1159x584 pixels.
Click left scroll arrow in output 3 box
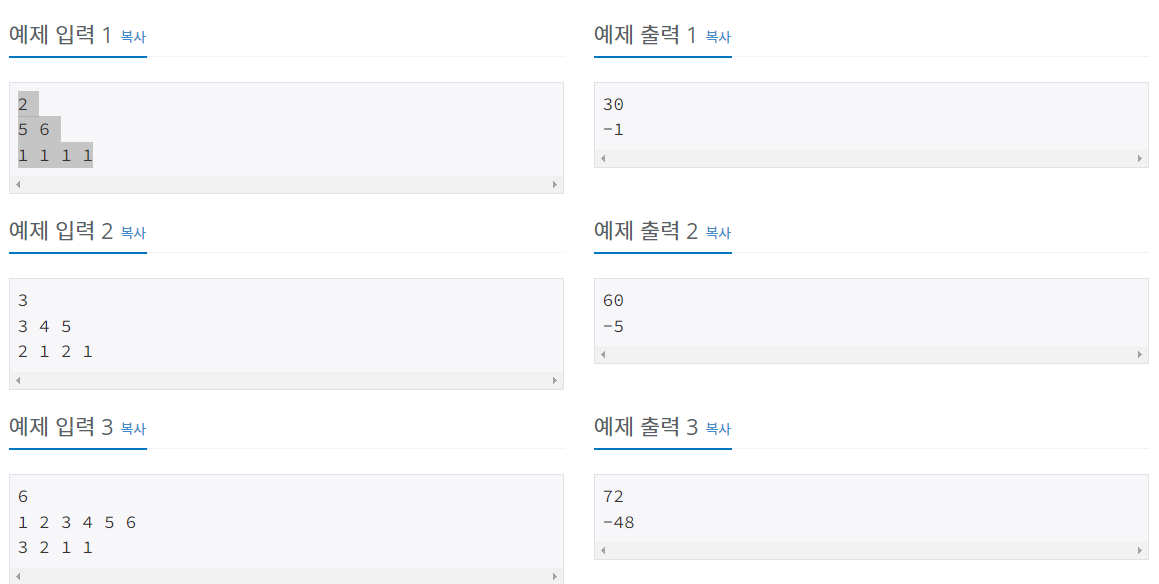click(x=603, y=551)
